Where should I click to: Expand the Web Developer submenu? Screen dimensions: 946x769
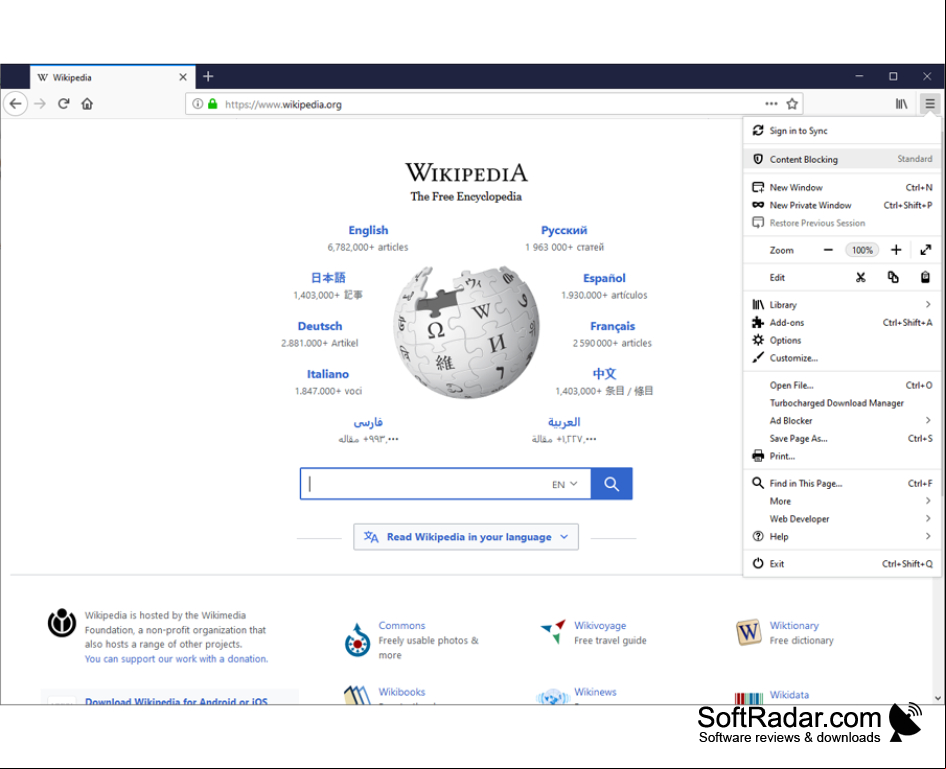point(842,519)
